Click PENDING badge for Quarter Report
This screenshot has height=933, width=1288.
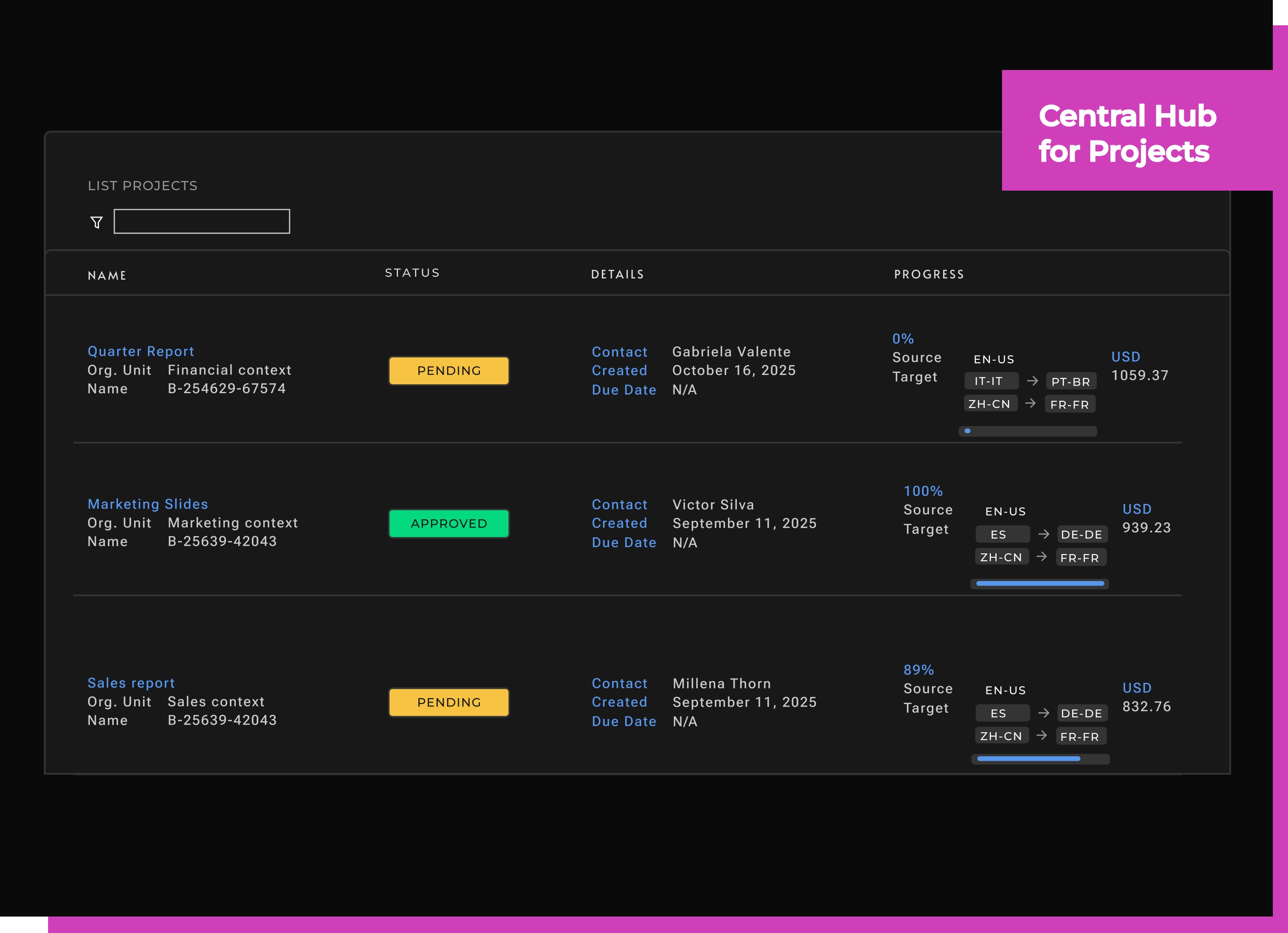point(449,371)
